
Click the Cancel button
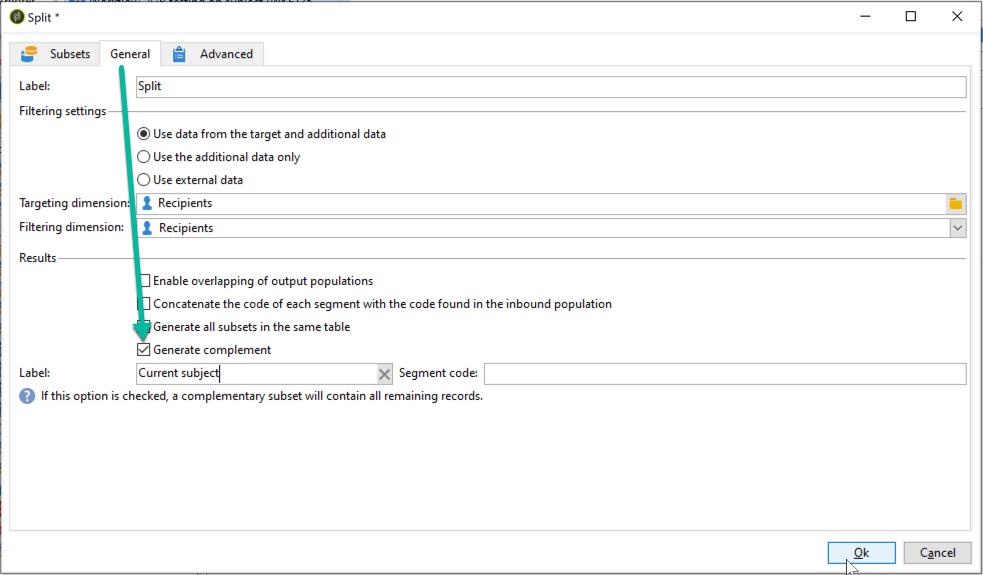coord(937,553)
